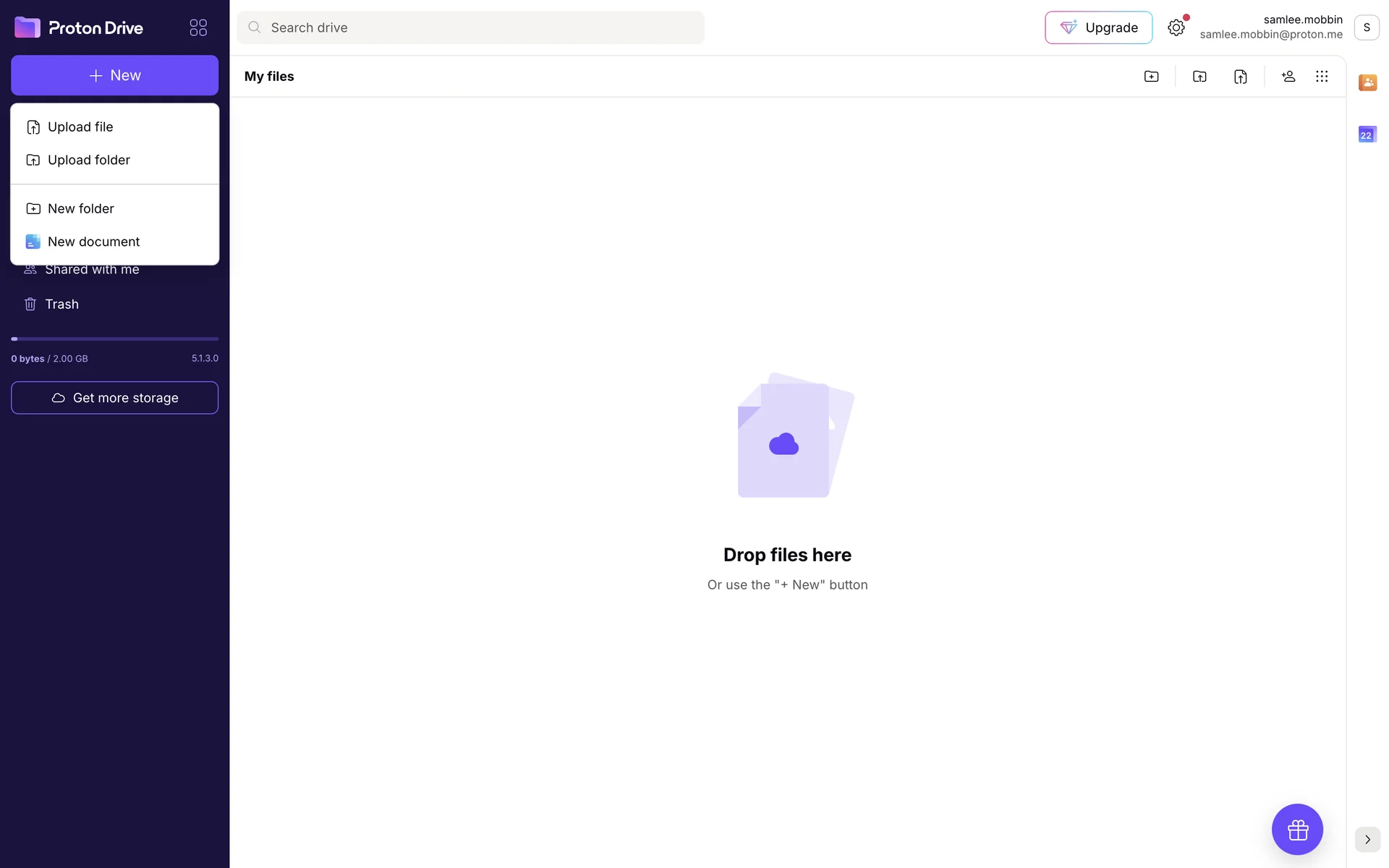The height and width of the screenshot is (868, 1389).
Task: Select Upload folder menu entry
Action: click(x=88, y=160)
